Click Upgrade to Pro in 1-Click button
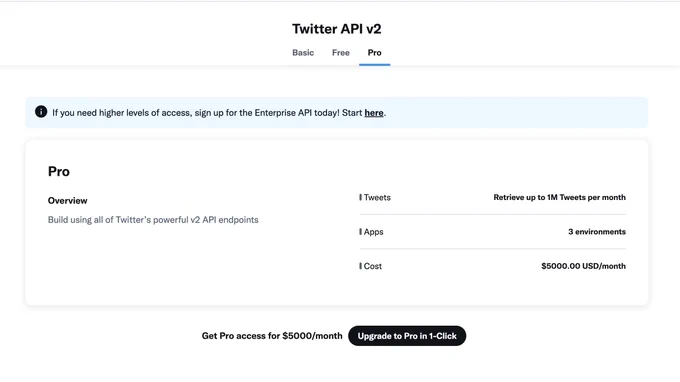 point(407,336)
